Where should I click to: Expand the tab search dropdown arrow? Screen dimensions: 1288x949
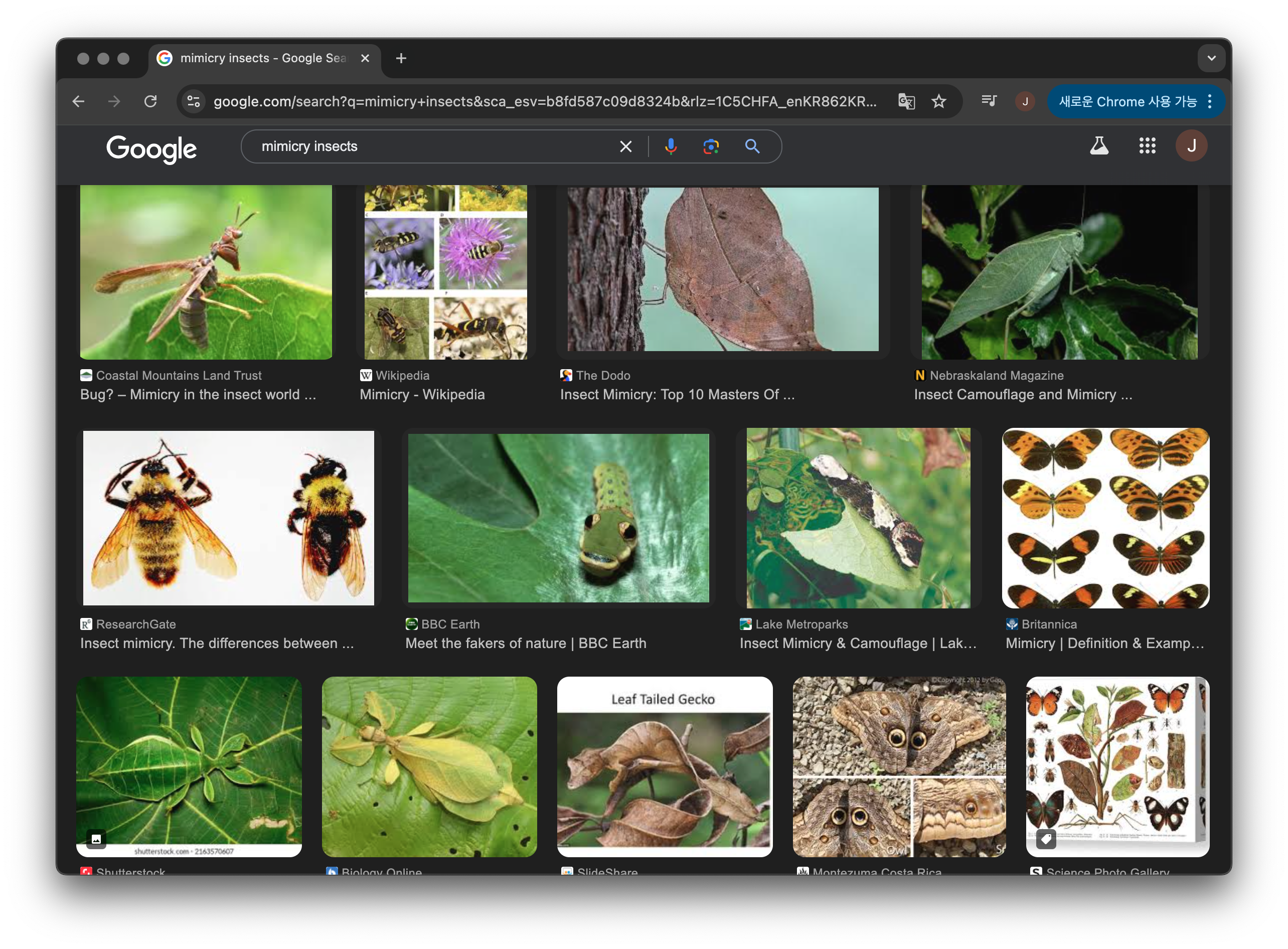point(1211,58)
